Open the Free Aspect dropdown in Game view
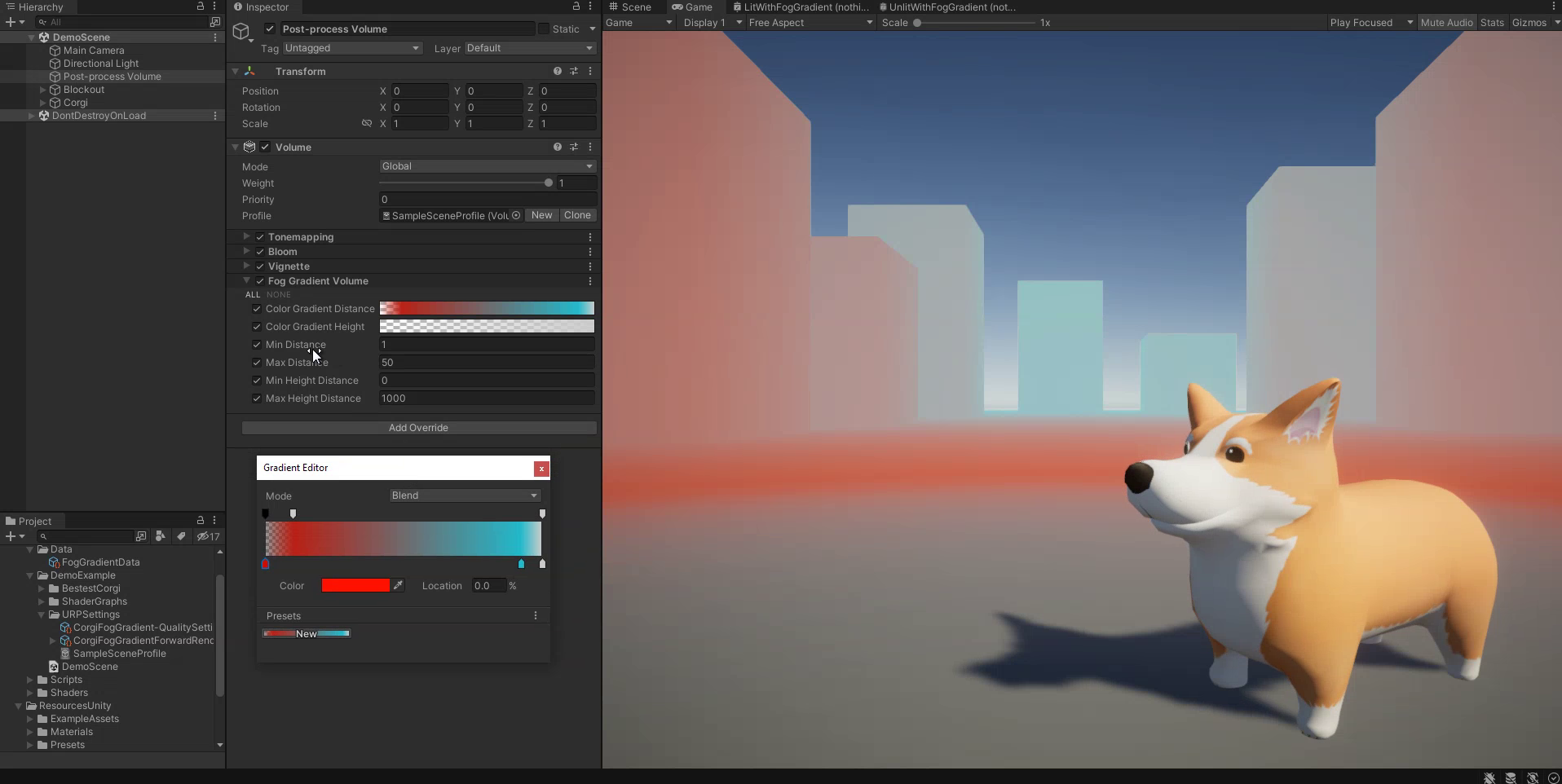 coord(810,23)
